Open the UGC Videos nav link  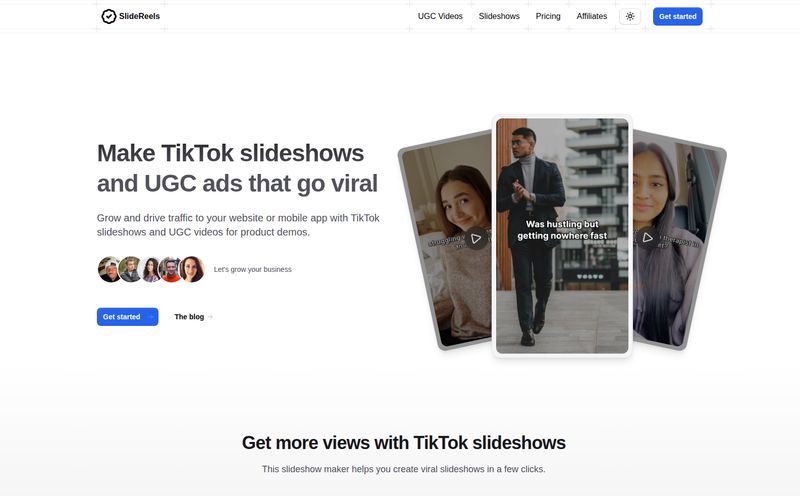(x=440, y=16)
